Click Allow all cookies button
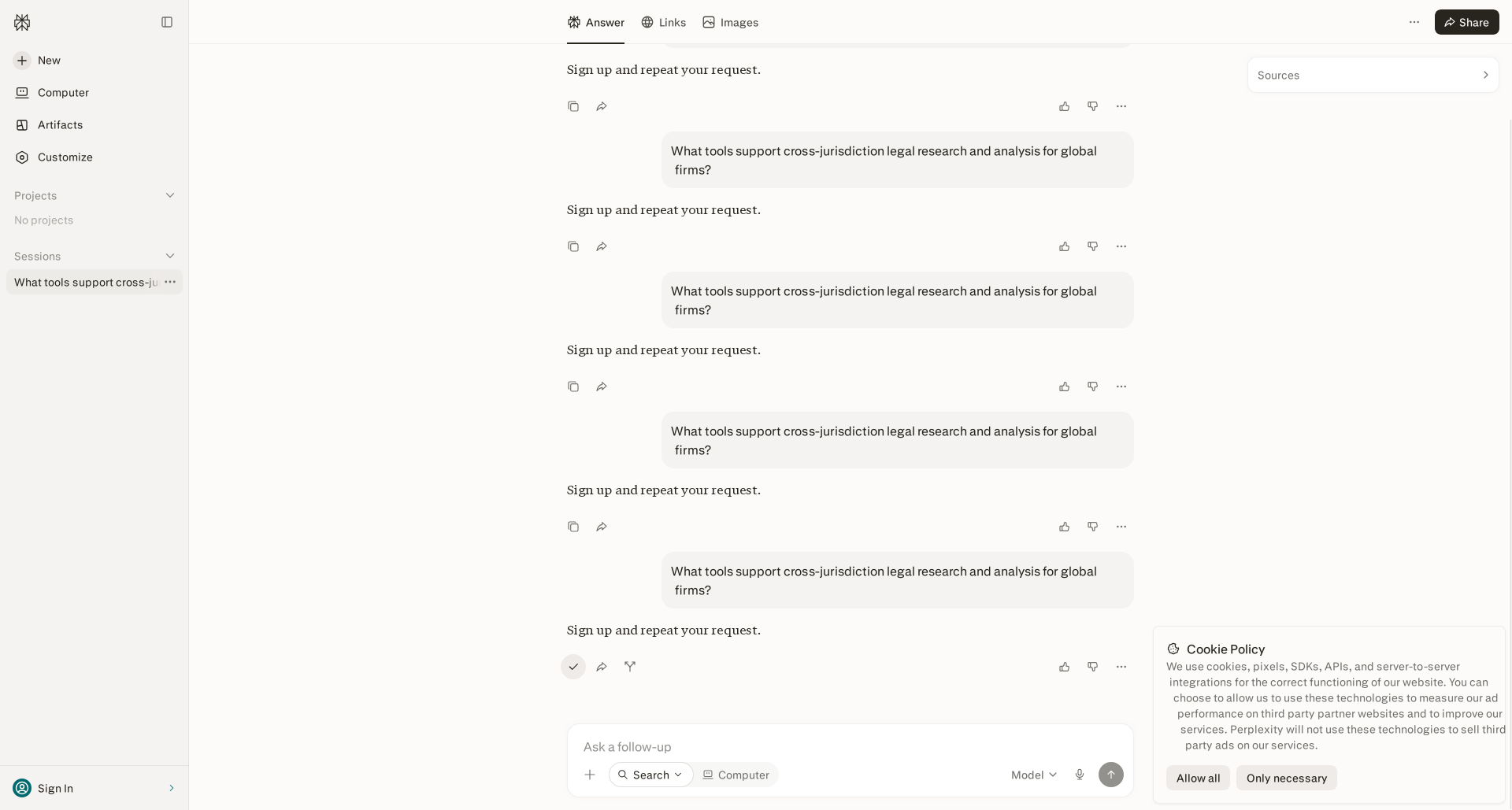The height and width of the screenshot is (810, 1512). (1198, 778)
